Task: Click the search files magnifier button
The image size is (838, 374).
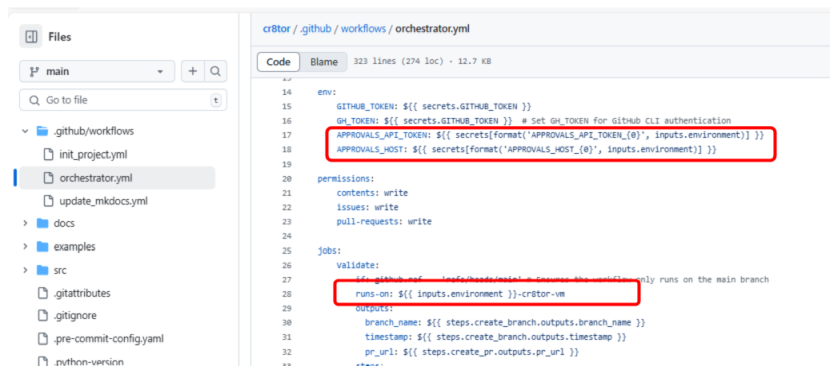Action: pyautogui.click(x=215, y=72)
